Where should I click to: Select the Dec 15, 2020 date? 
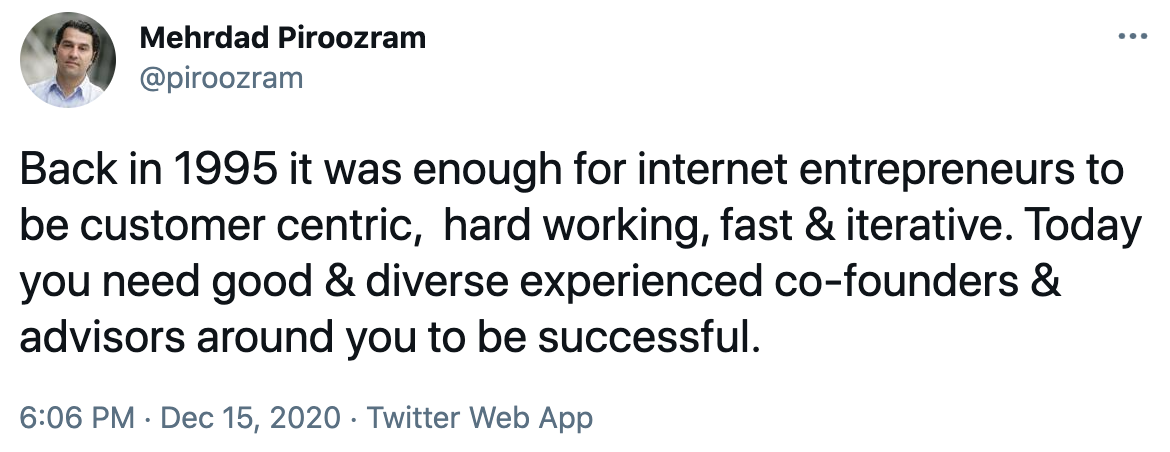250,418
